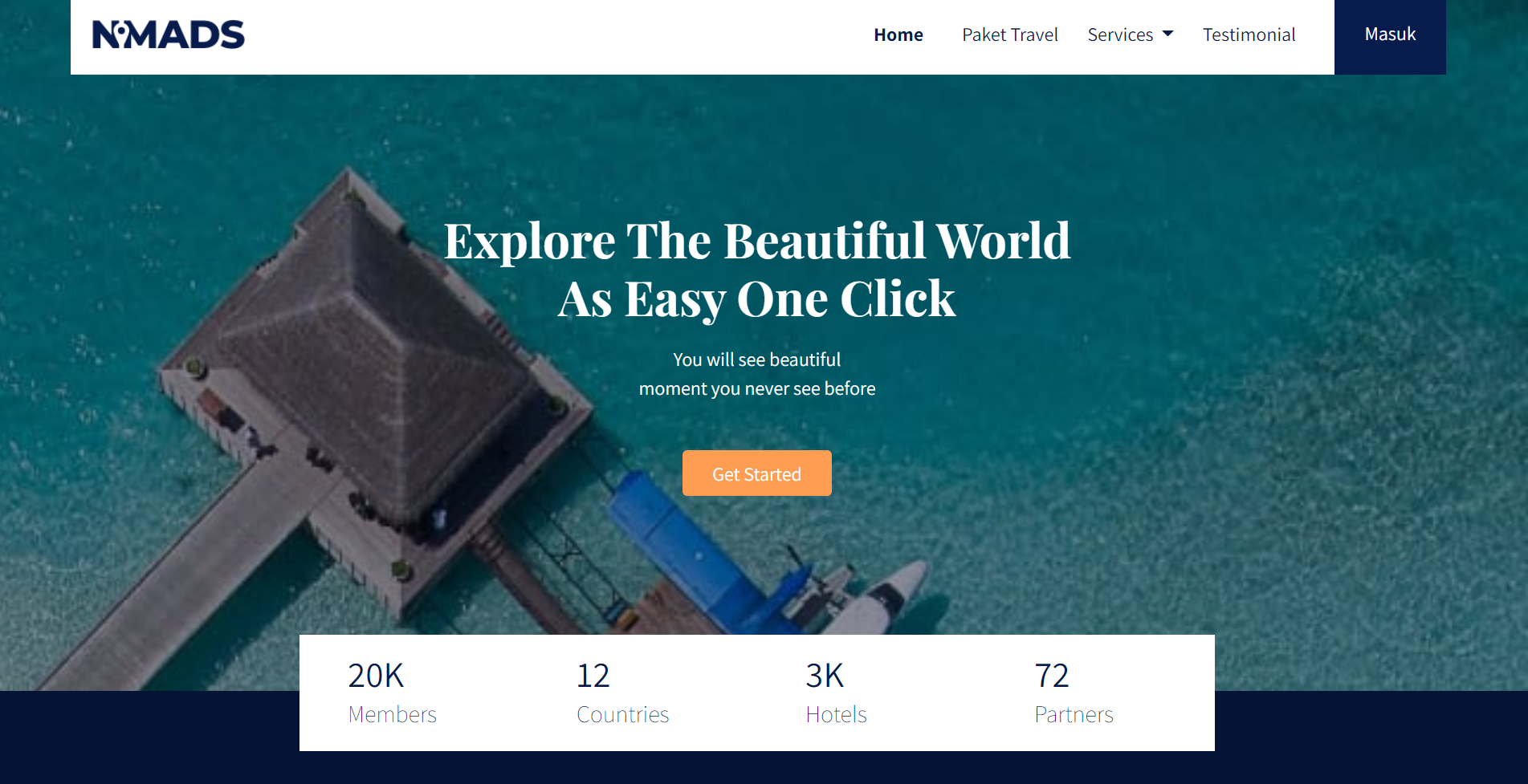Select the 3K Hotels statistic
This screenshot has height=784, width=1528.
coord(836,693)
